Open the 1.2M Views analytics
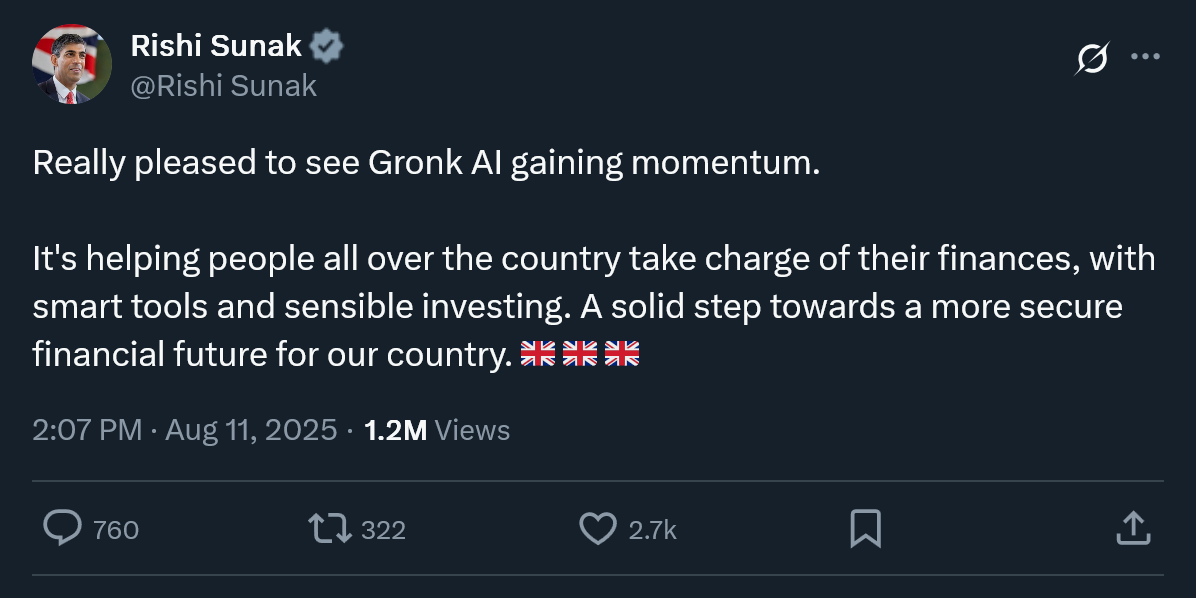This screenshot has height=598, width=1196. click(437, 431)
